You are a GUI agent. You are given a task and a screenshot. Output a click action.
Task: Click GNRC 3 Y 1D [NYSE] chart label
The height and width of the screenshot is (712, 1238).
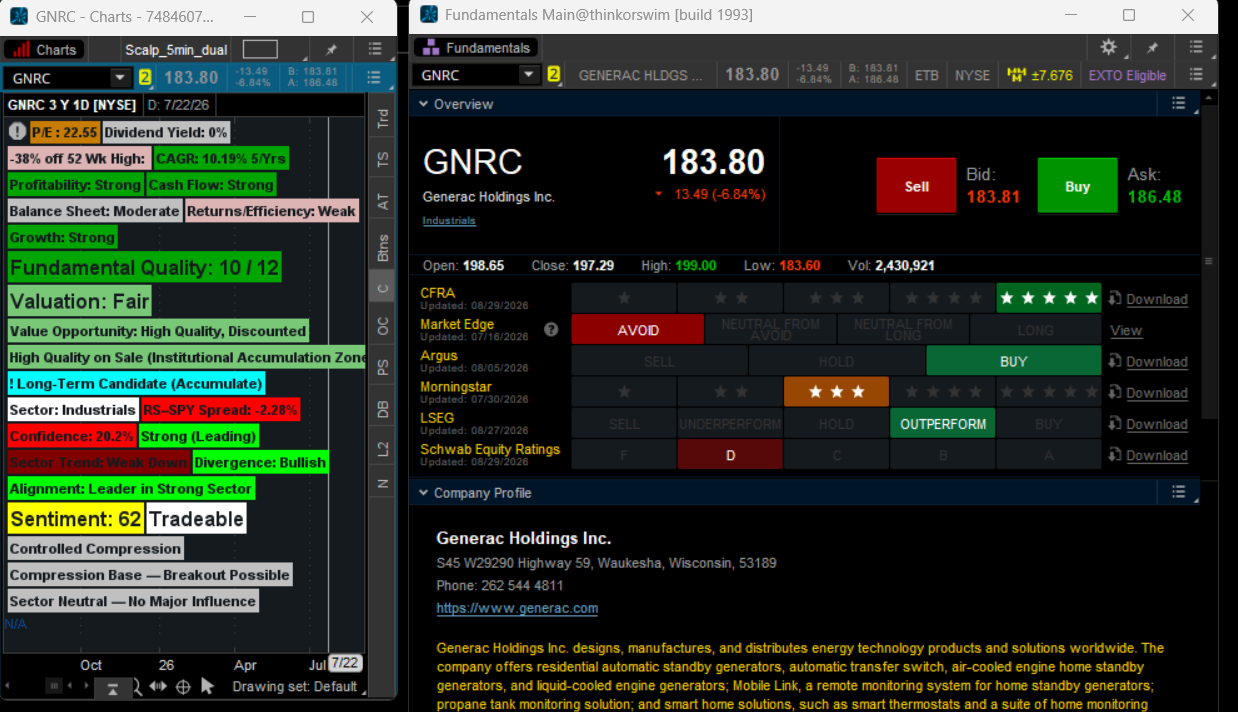pyautogui.click(x=72, y=104)
